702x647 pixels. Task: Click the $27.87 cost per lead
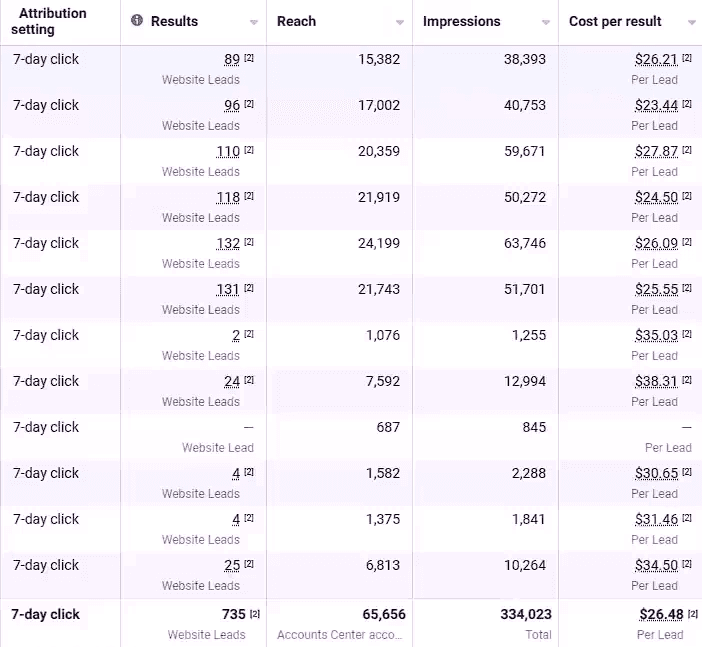point(656,151)
